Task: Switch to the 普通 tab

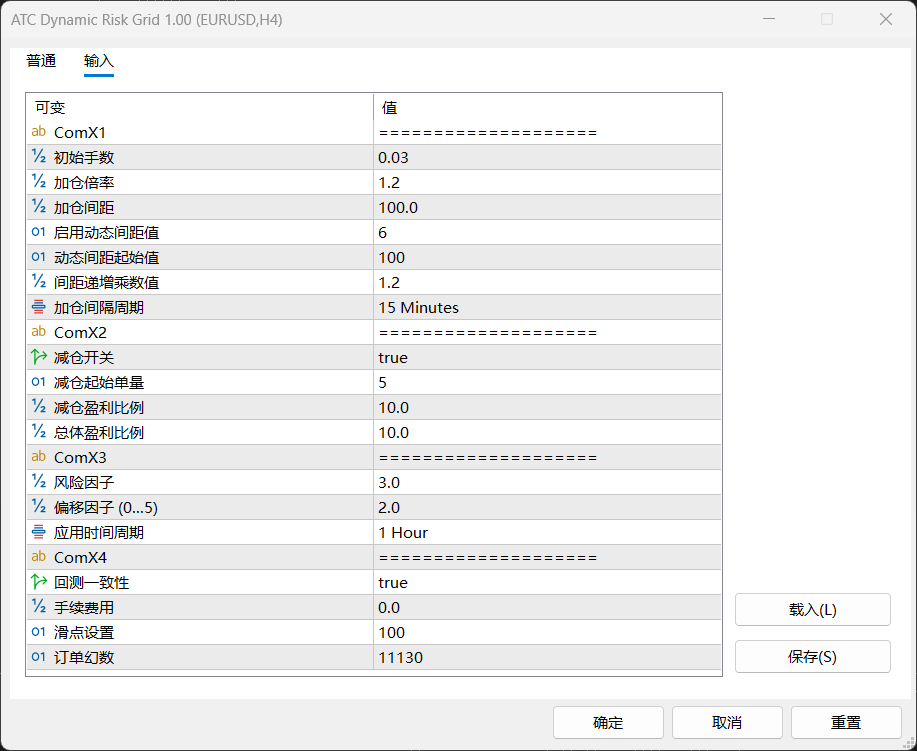Action: (42, 61)
